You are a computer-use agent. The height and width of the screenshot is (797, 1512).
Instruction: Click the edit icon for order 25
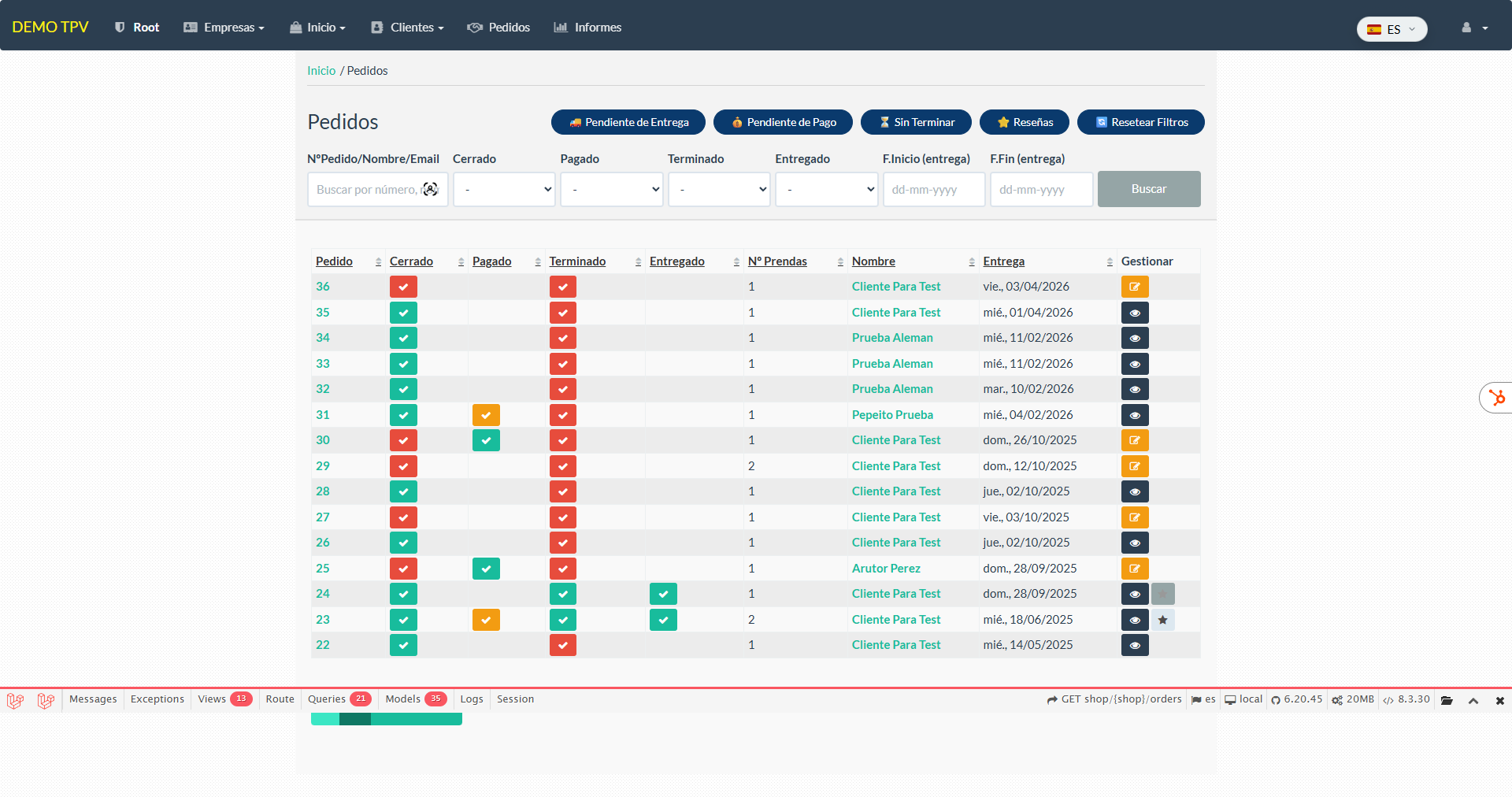point(1134,569)
